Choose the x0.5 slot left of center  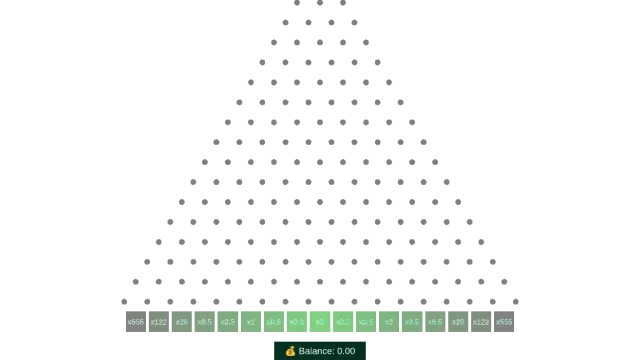click(x=274, y=322)
